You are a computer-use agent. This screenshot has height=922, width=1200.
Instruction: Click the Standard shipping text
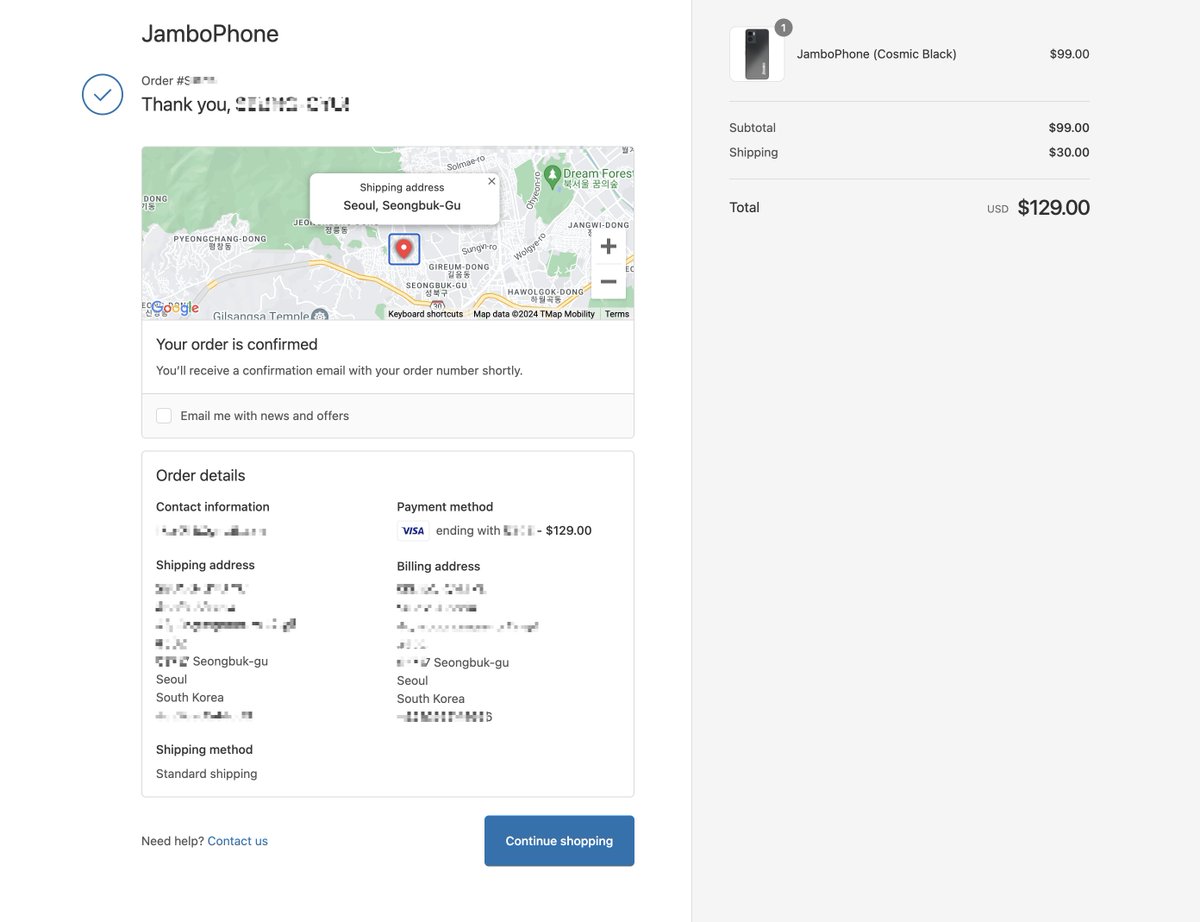[x=207, y=774]
